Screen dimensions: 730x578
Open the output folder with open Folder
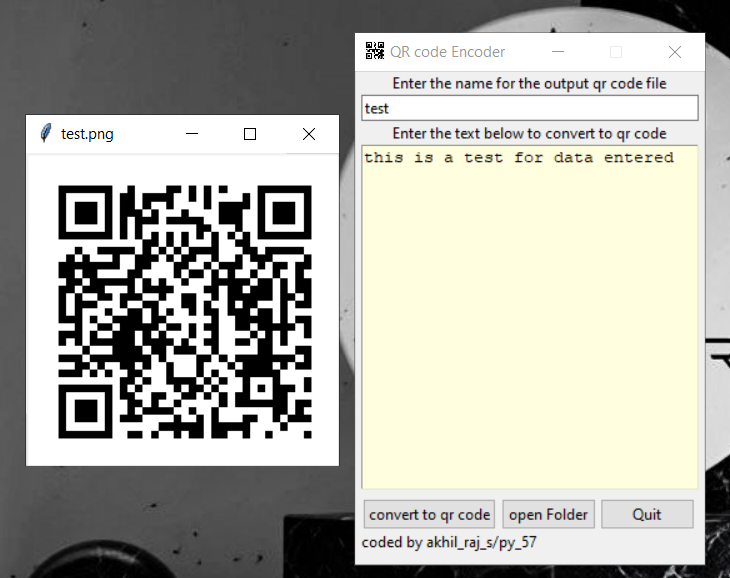(548, 514)
